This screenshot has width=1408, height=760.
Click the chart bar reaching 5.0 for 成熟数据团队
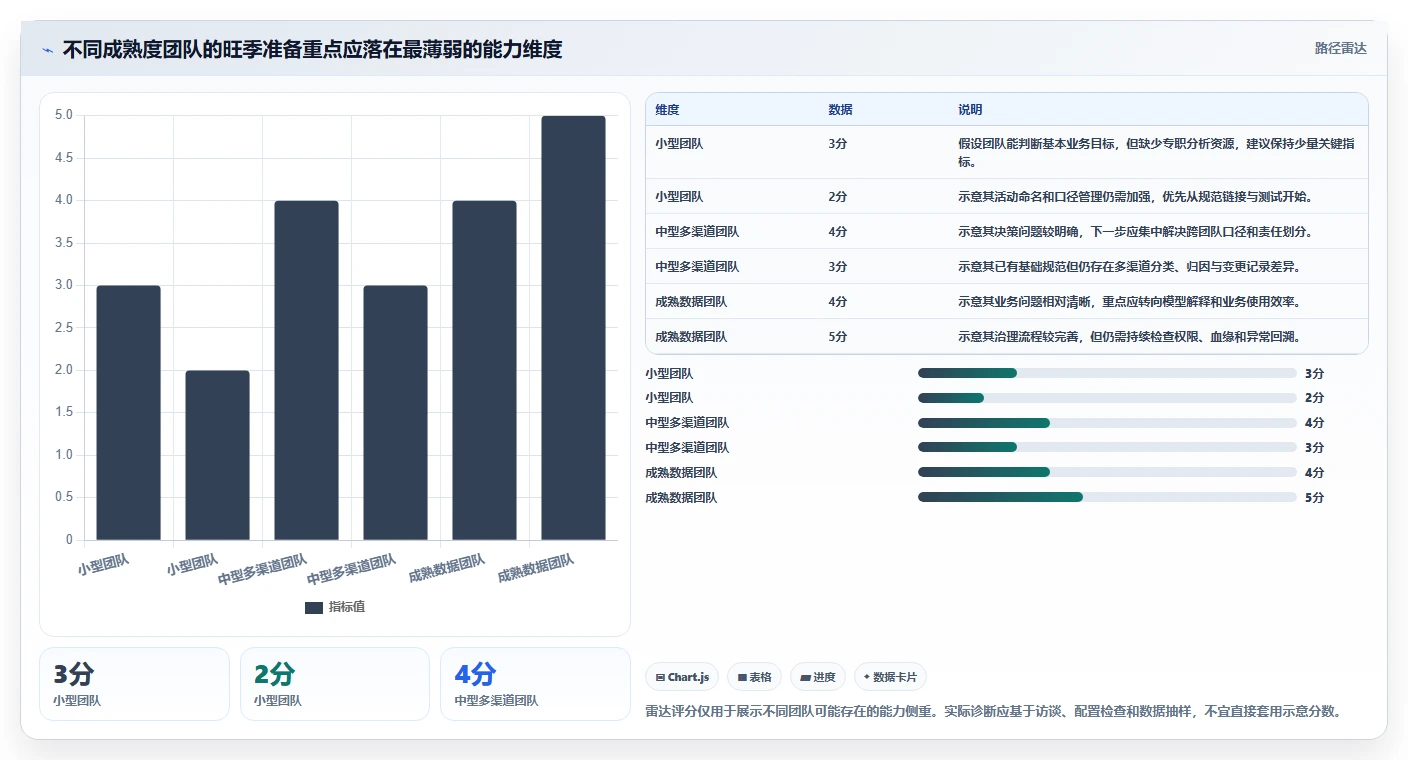click(x=573, y=328)
